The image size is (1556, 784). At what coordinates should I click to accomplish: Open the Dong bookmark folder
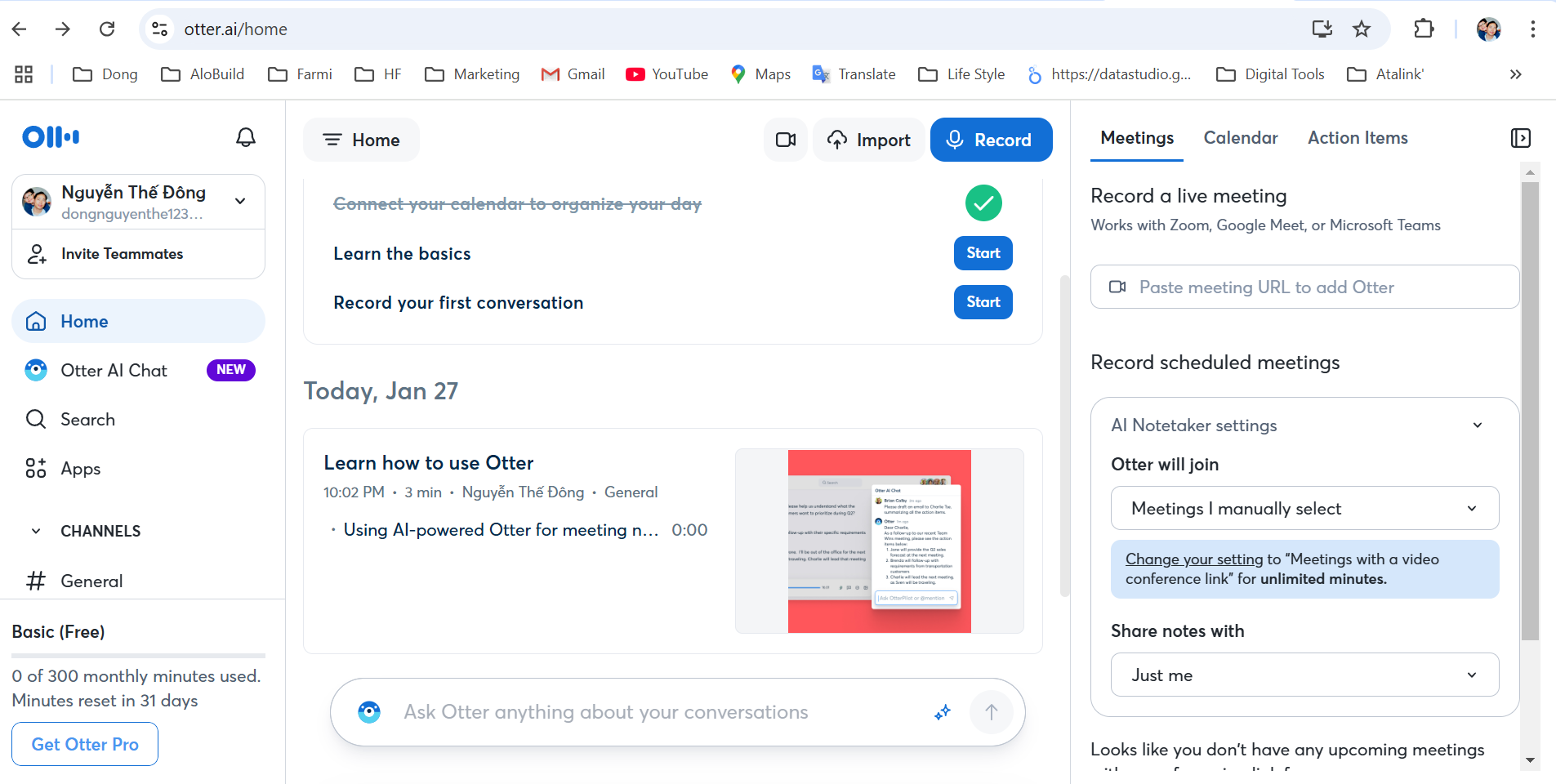coord(105,74)
